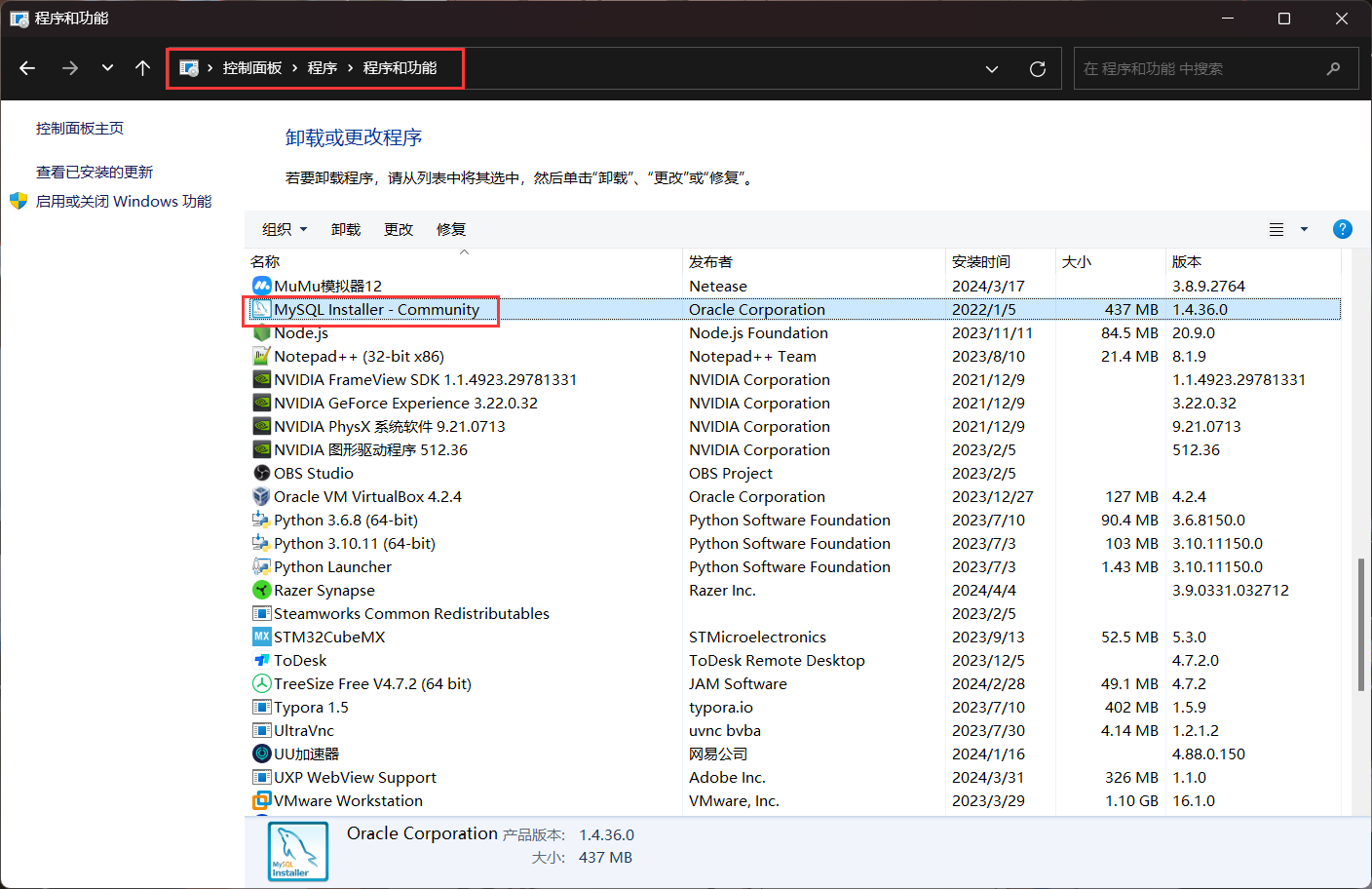Sort by the 大小 column header
1372x889 pixels.
(x=1110, y=261)
